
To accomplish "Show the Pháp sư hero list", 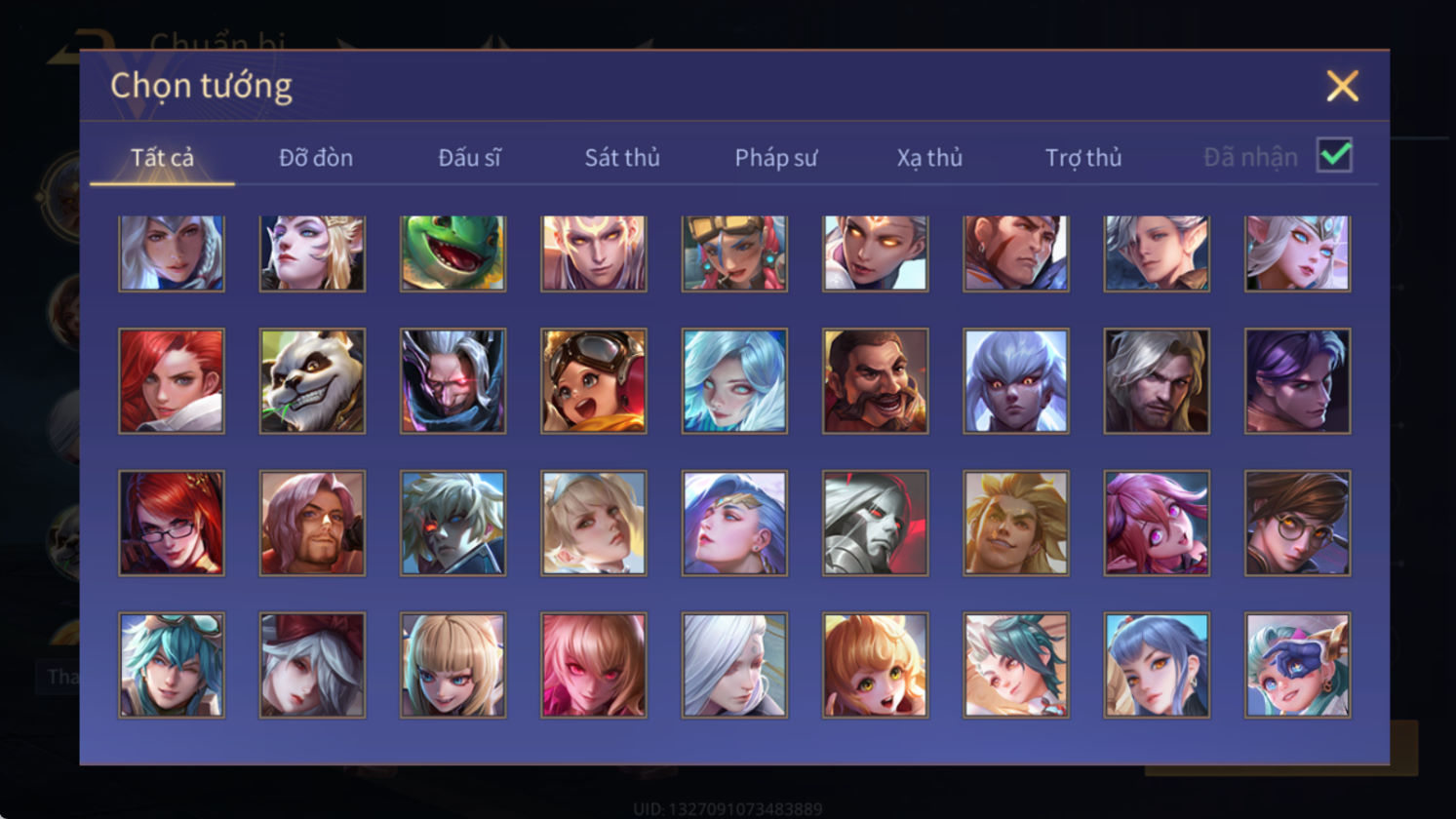I will (776, 157).
